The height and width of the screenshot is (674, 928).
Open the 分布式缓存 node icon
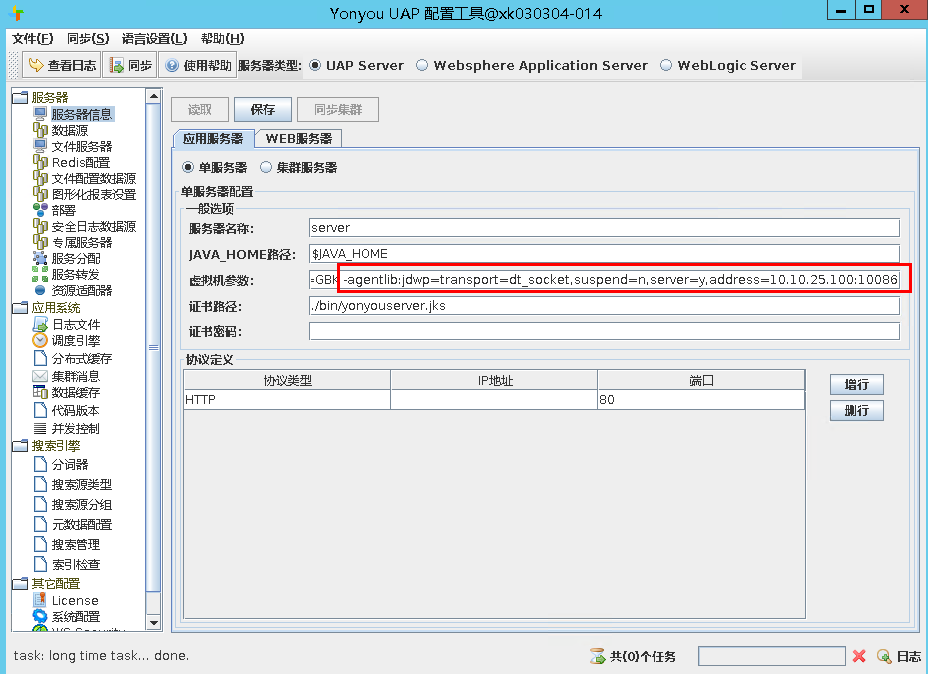[x=40, y=358]
